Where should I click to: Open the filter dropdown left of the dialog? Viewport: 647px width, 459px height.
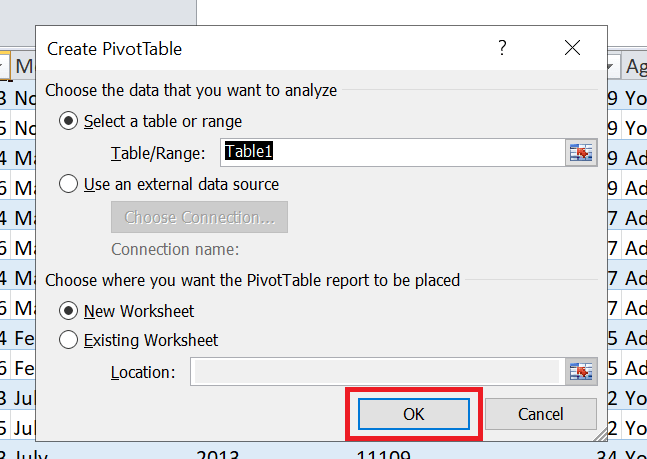pos(4,67)
